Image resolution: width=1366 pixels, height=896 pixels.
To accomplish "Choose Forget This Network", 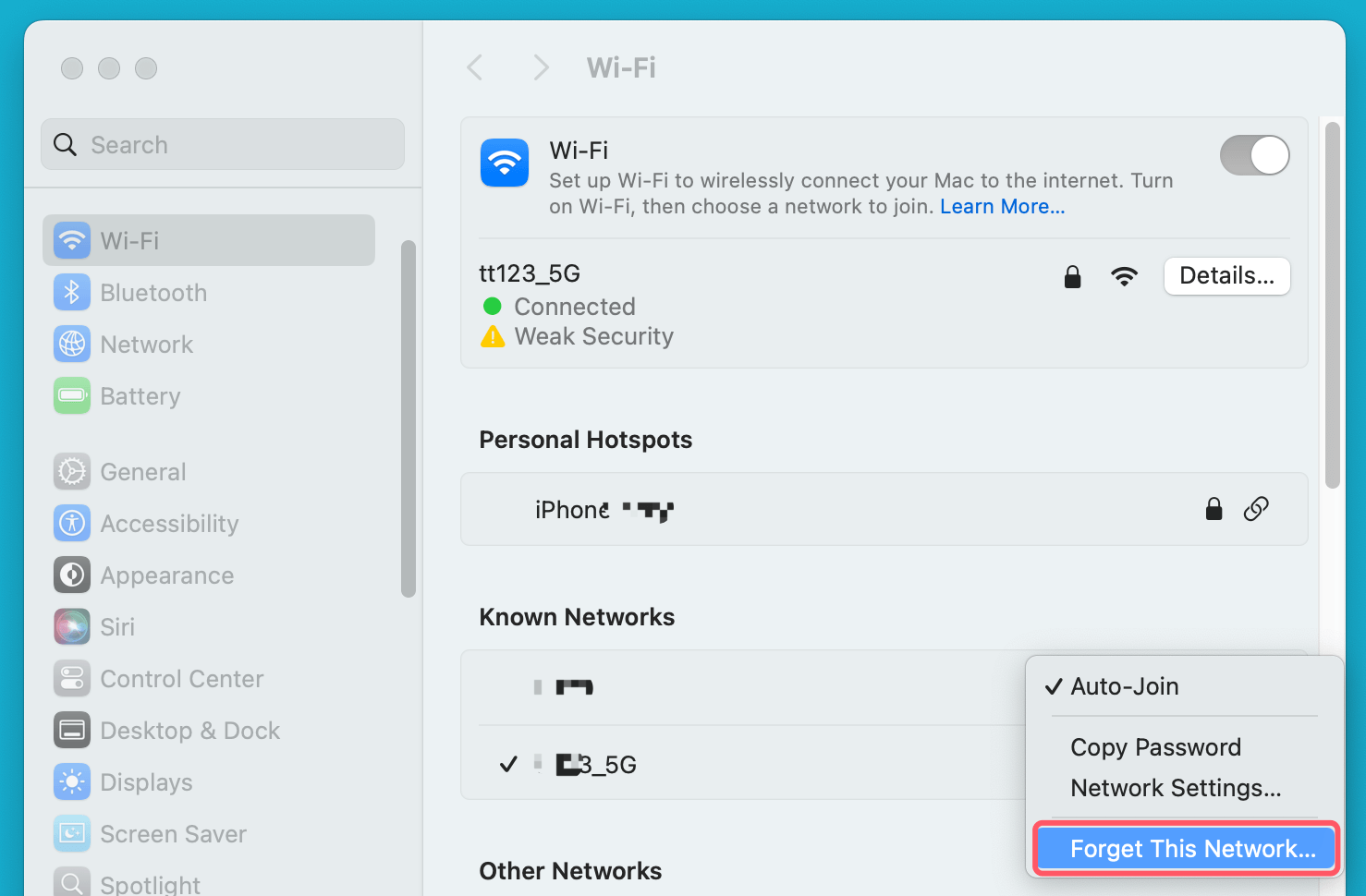I will tap(1185, 848).
